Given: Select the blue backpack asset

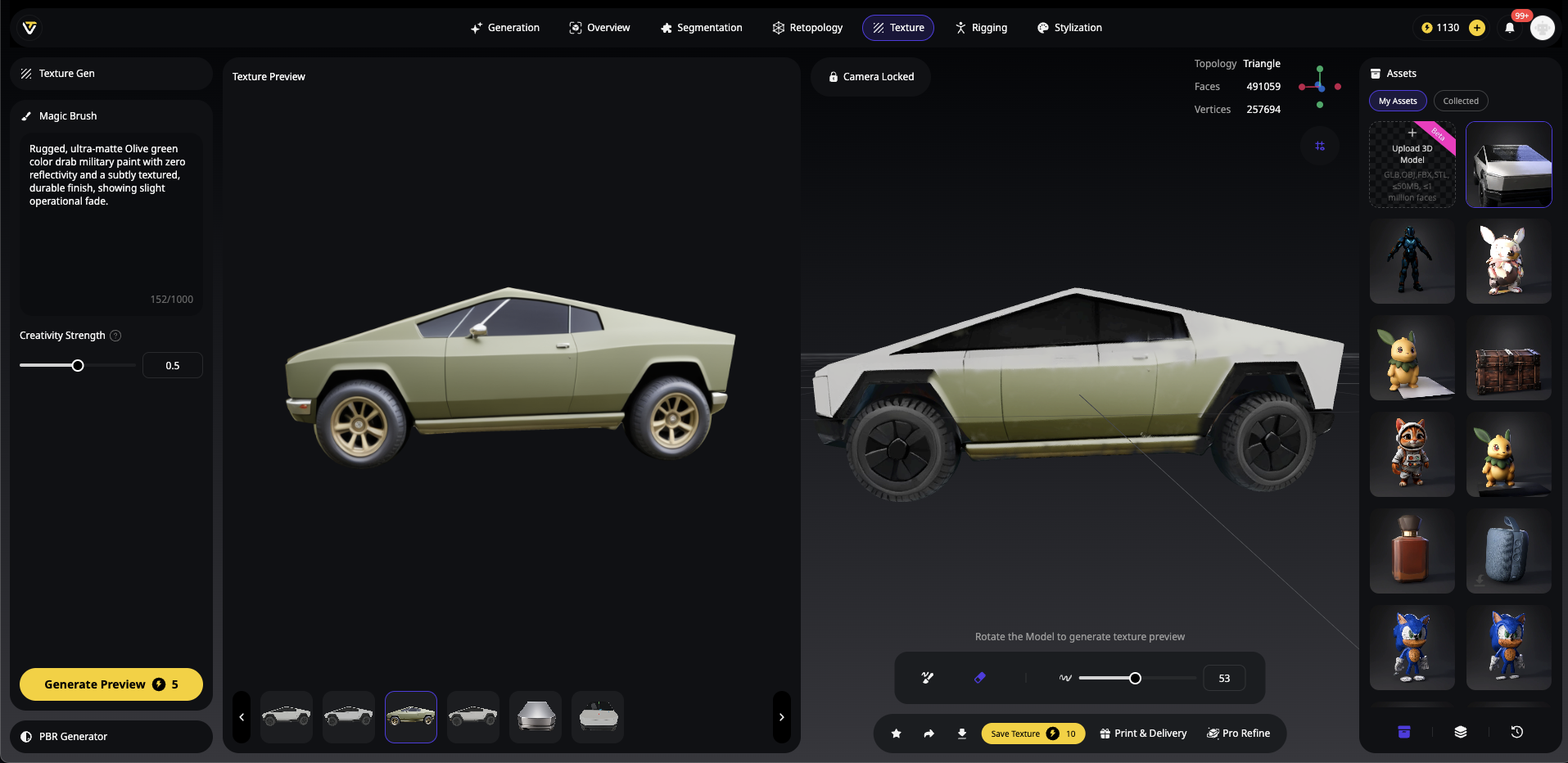Looking at the screenshot, I should (1509, 551).
